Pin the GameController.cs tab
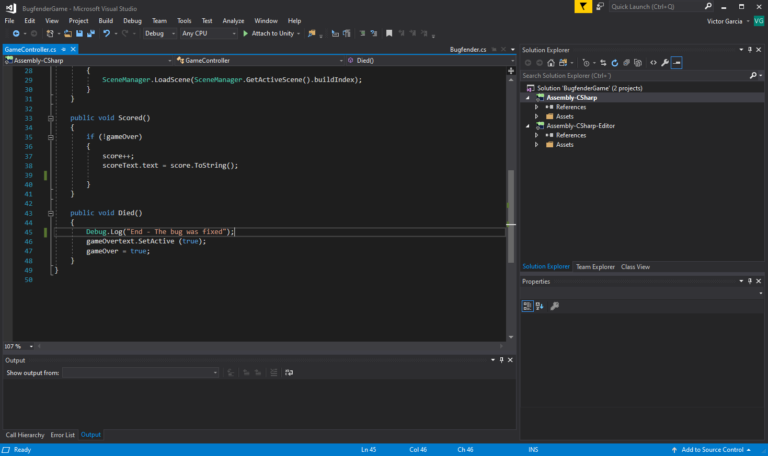 pyautogui.click(x=64, y=49)
